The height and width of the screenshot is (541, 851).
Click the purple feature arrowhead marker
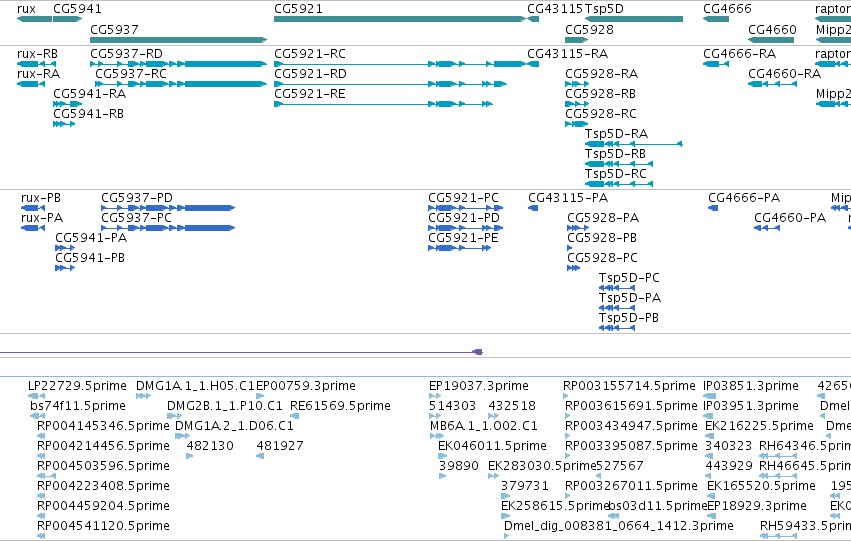coord(478,352)
